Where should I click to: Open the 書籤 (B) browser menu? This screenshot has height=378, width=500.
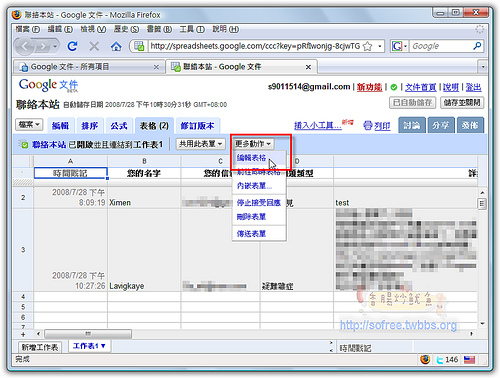point(159,29)
